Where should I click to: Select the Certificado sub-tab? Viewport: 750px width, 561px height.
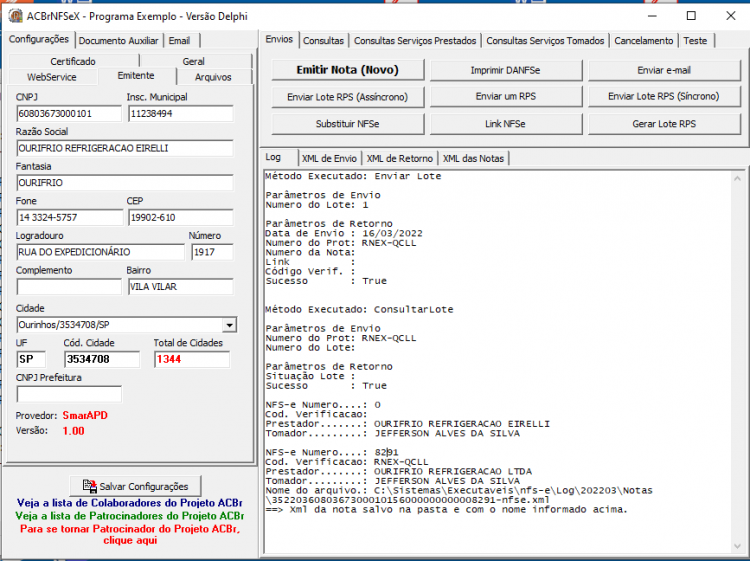coord(73,61)
